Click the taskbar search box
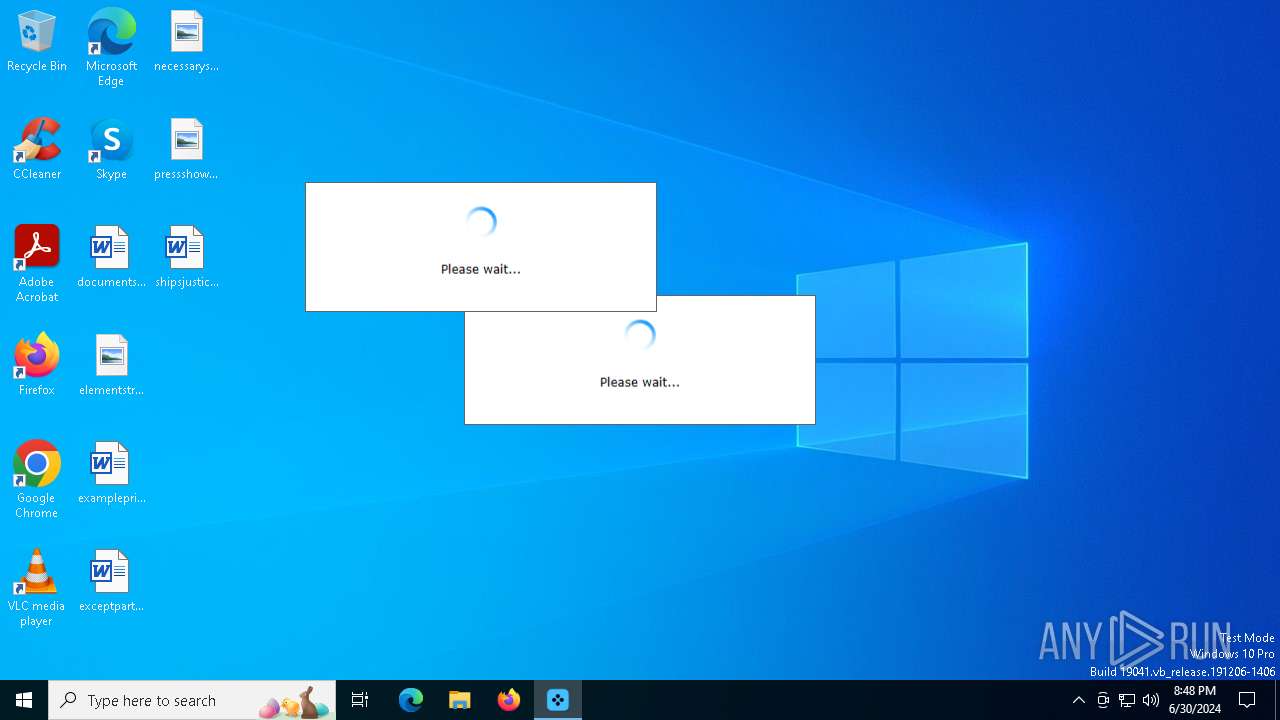Viewport: 1280px width, 720px height. [192, 700]
